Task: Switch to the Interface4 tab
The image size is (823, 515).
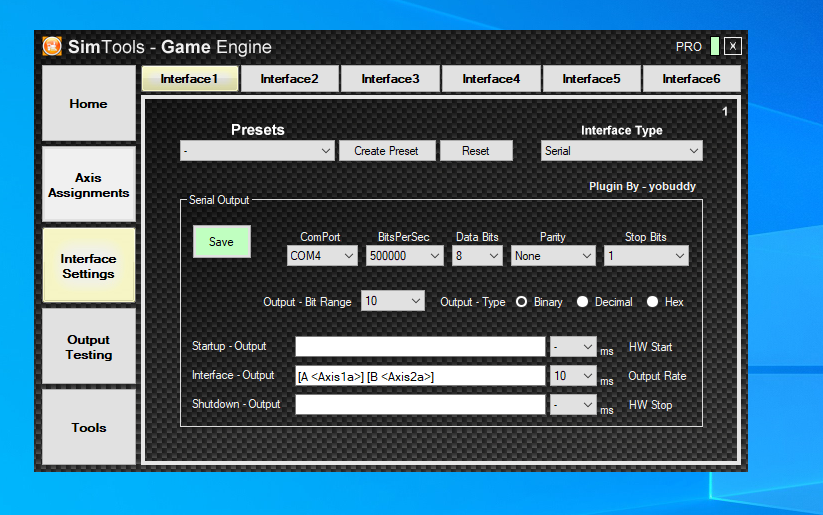Action: point(491,79)
